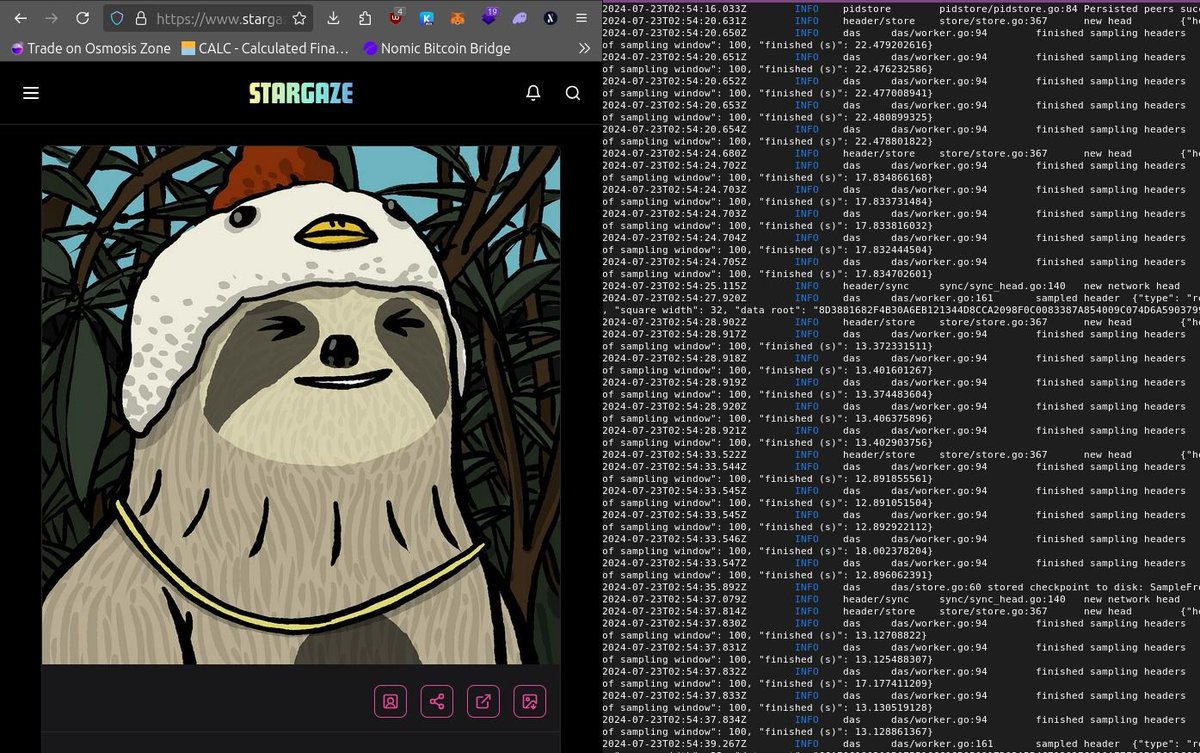The height and width of the screenshot is (753, 1200).
Task: Open the browser downloads panel
Action: pyautogui.click(x=333, y=18)
